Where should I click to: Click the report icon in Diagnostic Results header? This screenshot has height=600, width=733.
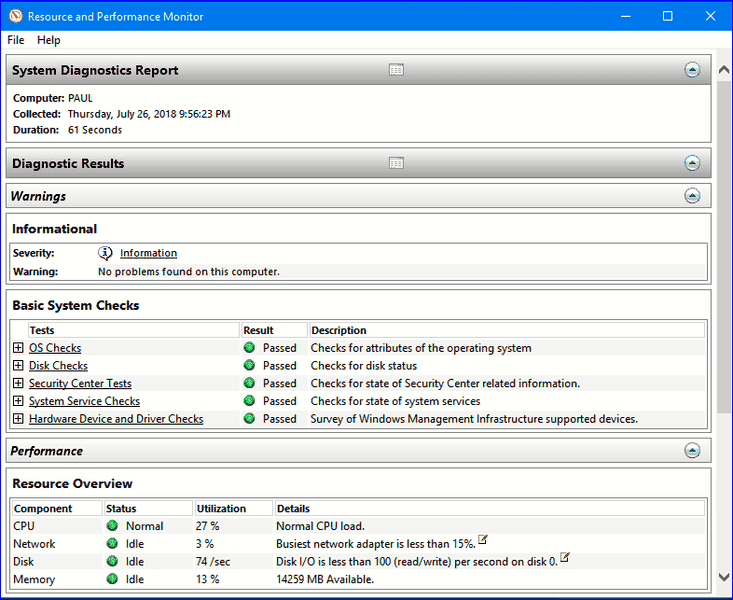point(396,163)
